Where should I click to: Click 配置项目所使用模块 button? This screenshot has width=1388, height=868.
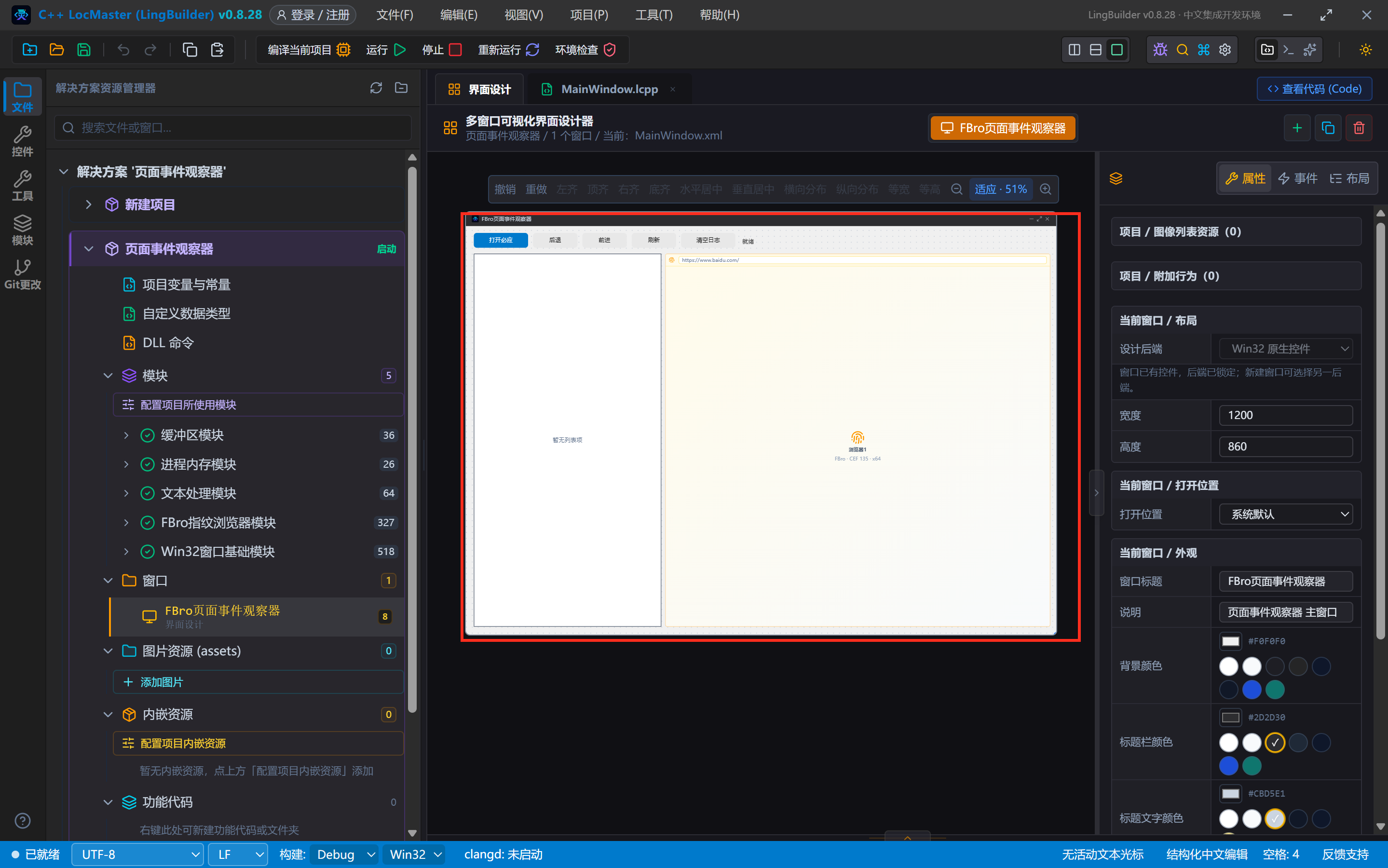(x=258, y=405)
